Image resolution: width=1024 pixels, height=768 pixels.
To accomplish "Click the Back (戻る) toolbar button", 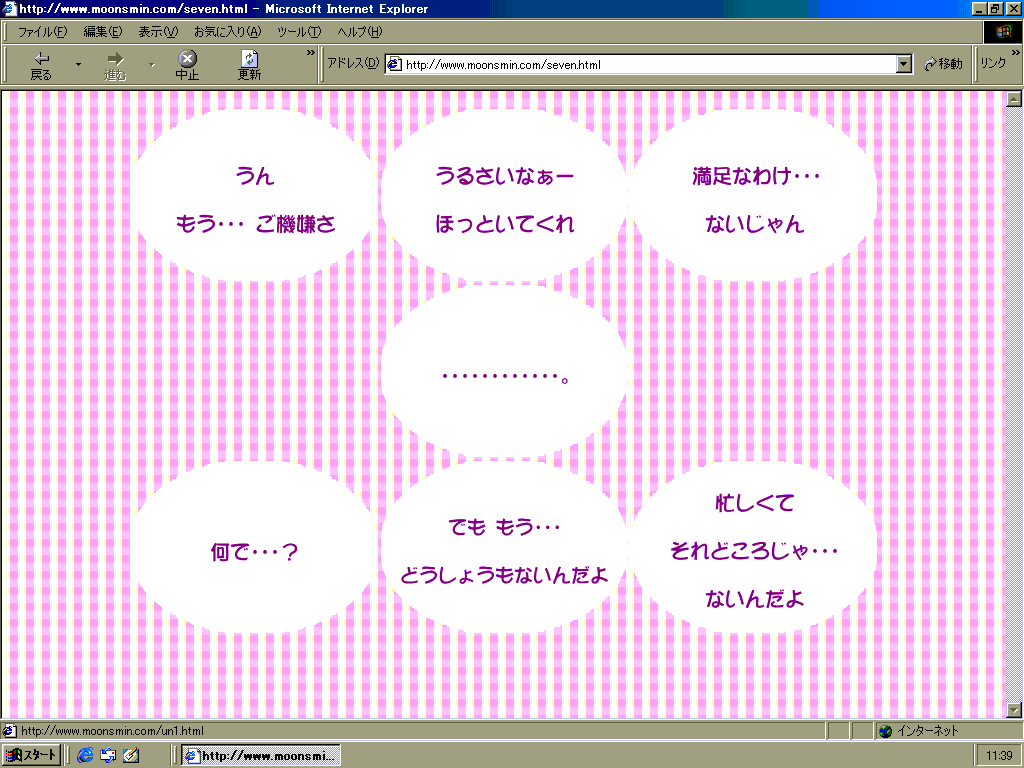I will [41, 65].
